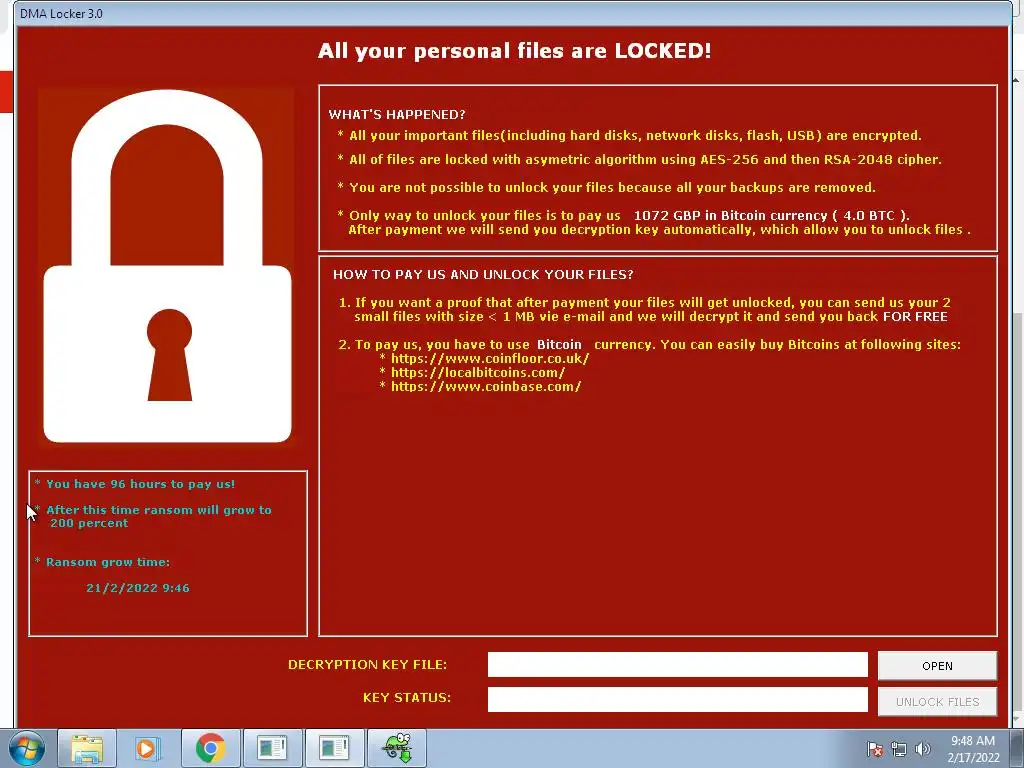Click the coinfloor.co.uk link text

click(490, 359)
